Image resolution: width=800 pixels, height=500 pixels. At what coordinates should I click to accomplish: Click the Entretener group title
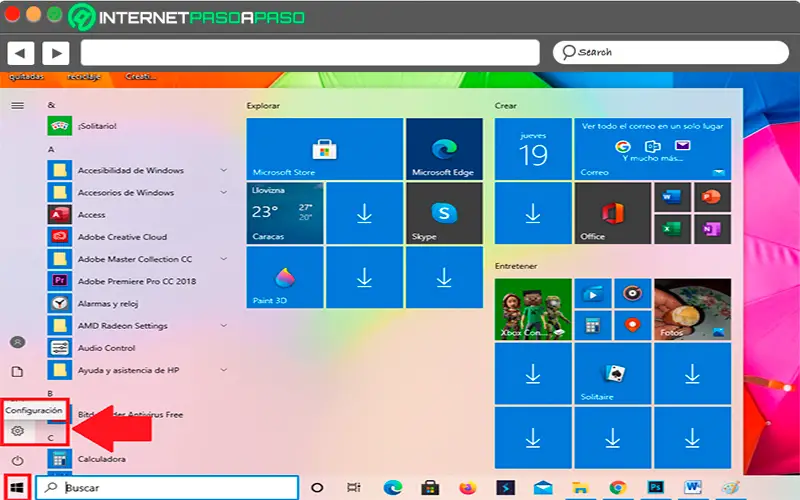coord(516,266)
